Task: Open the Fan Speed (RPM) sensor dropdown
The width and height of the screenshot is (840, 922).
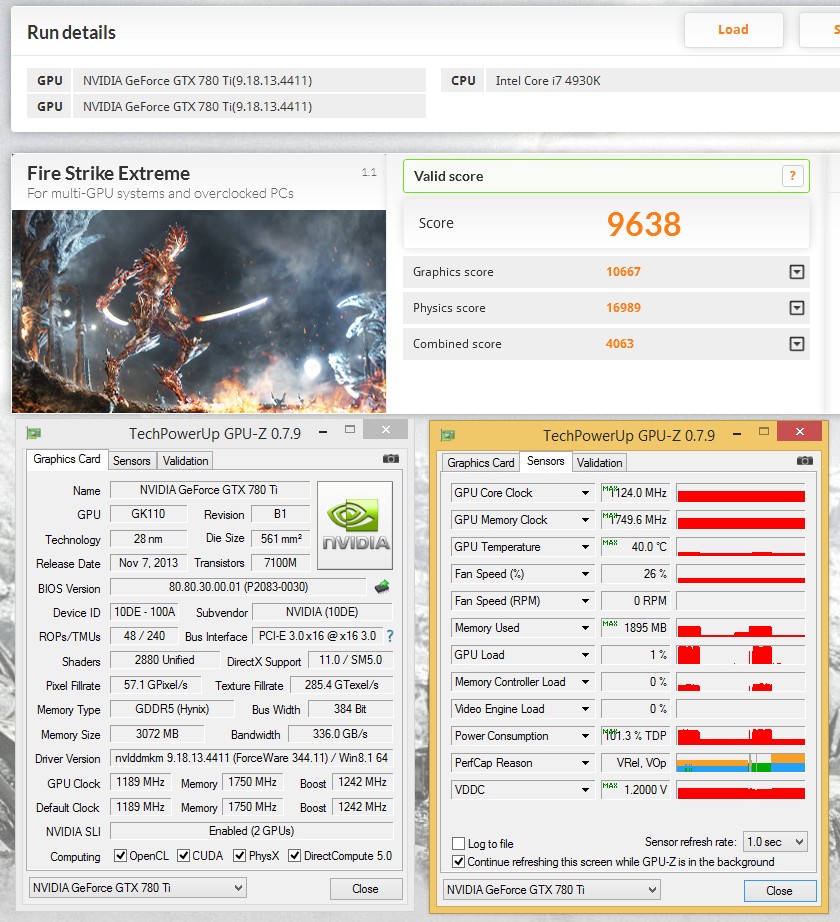Action: coord(585,601)
